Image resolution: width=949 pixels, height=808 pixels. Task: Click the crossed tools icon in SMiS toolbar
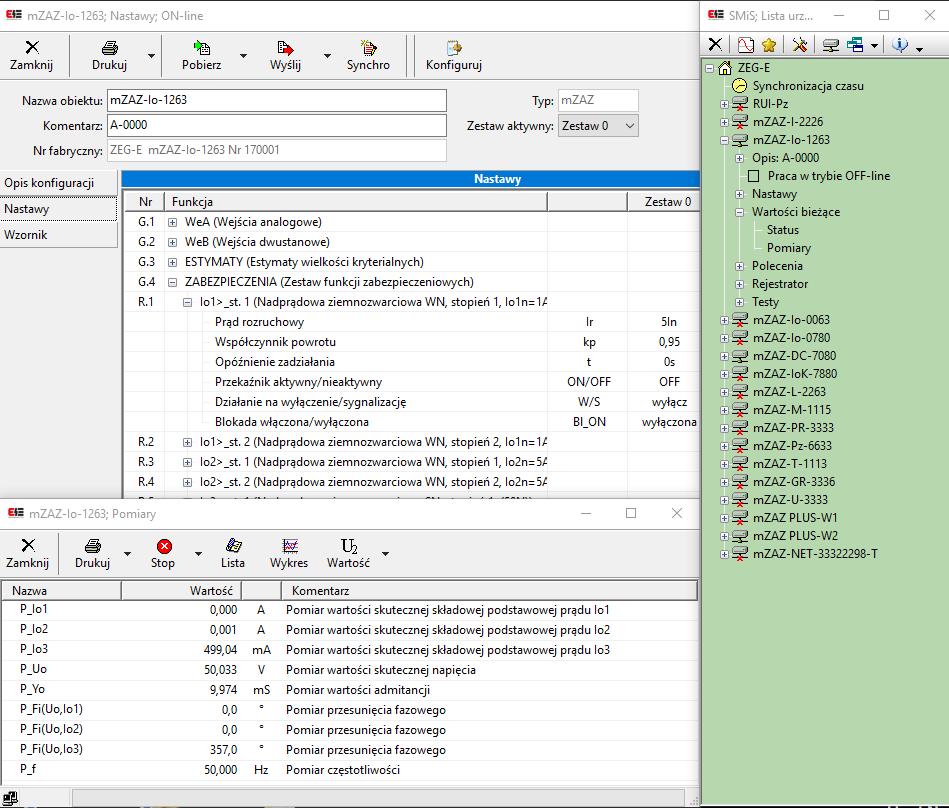(800, 45)
